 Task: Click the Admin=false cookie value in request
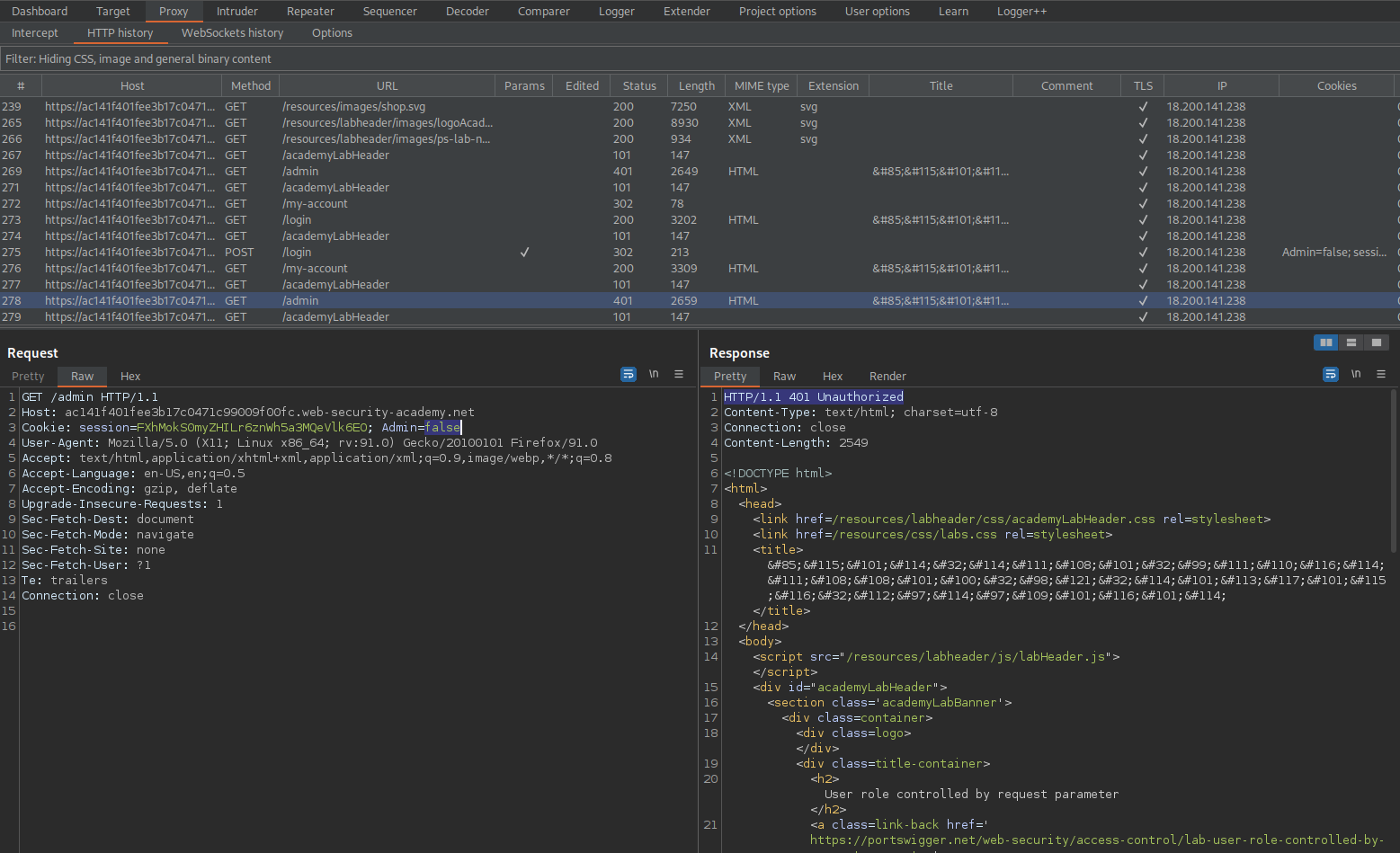coord(421,427)
